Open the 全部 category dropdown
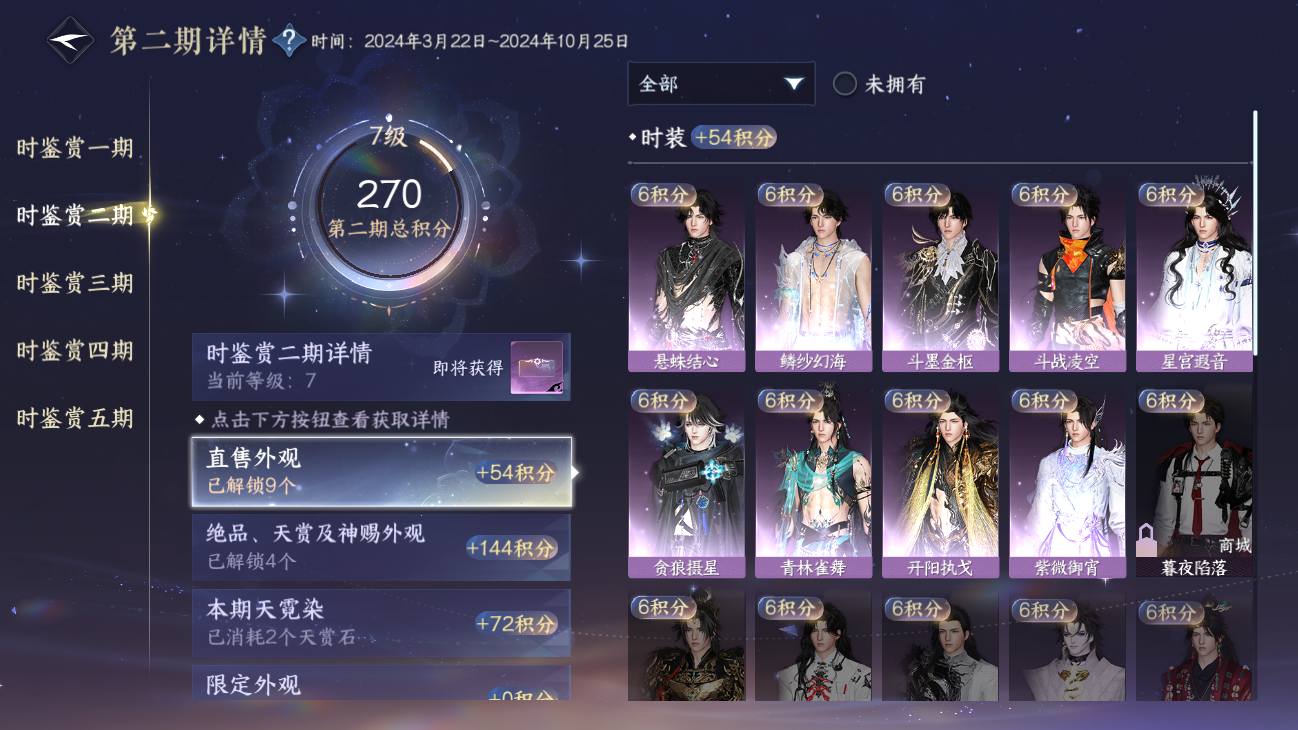Screen dimensions: 1298x730 721,84
